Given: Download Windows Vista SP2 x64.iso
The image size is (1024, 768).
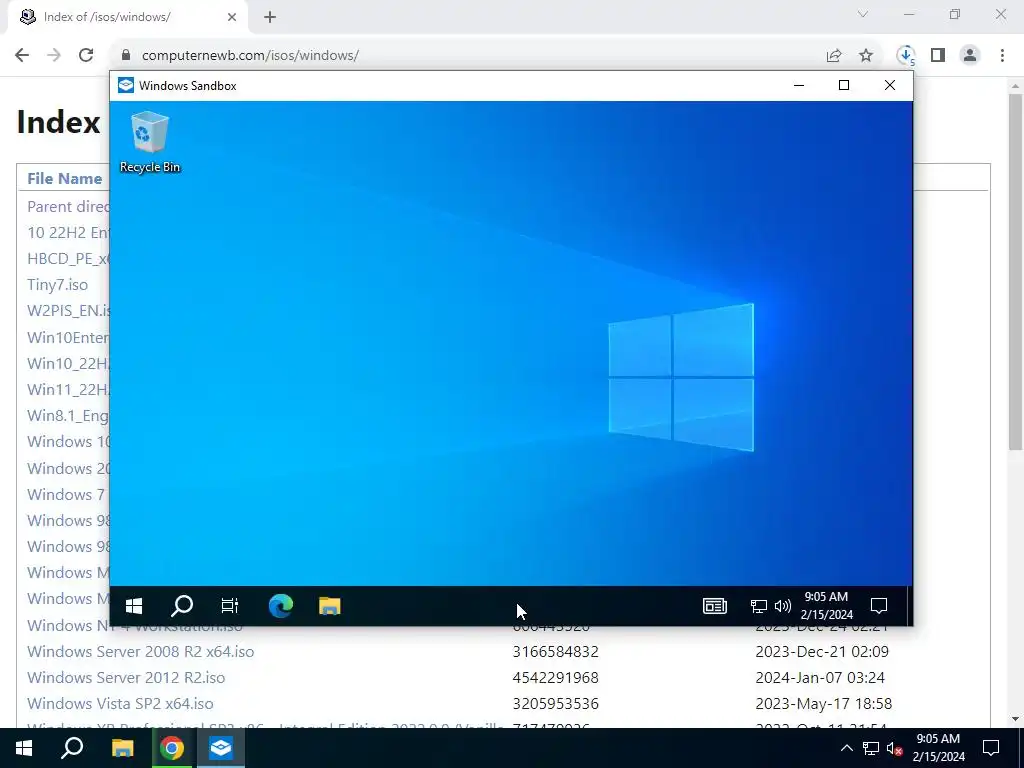Looking at the screenshot, I should (120, 703).
